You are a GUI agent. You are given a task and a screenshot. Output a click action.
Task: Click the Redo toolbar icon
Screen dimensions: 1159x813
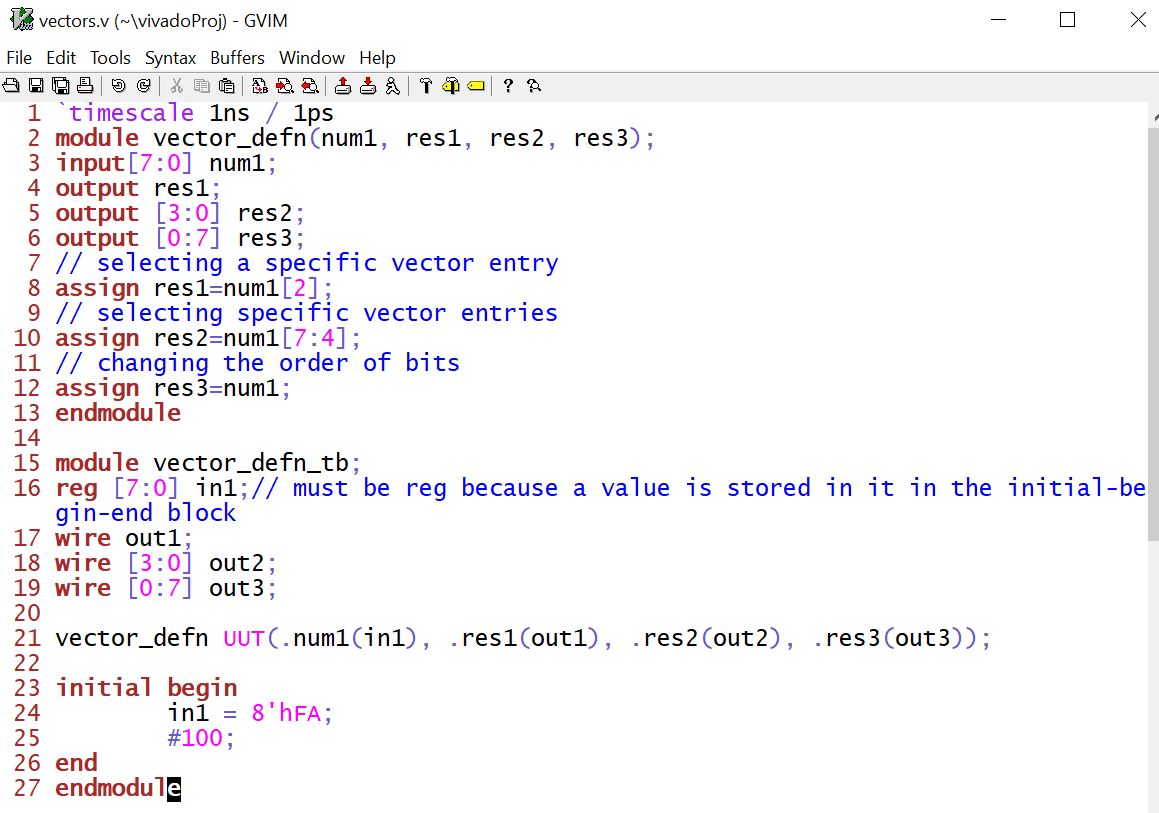click(x=144, y=86)
